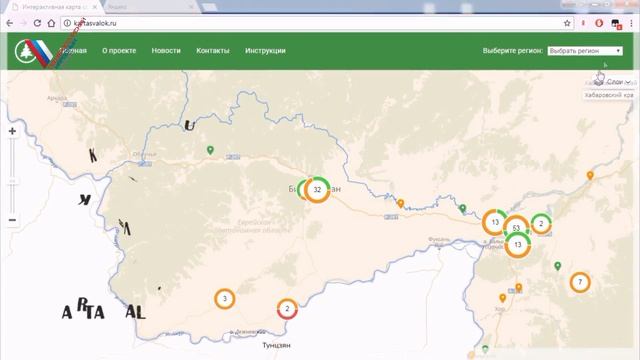Screen dimensions: 640x360
Task: Zoom in the map with the plus button
Action: [x=12, y=131]
